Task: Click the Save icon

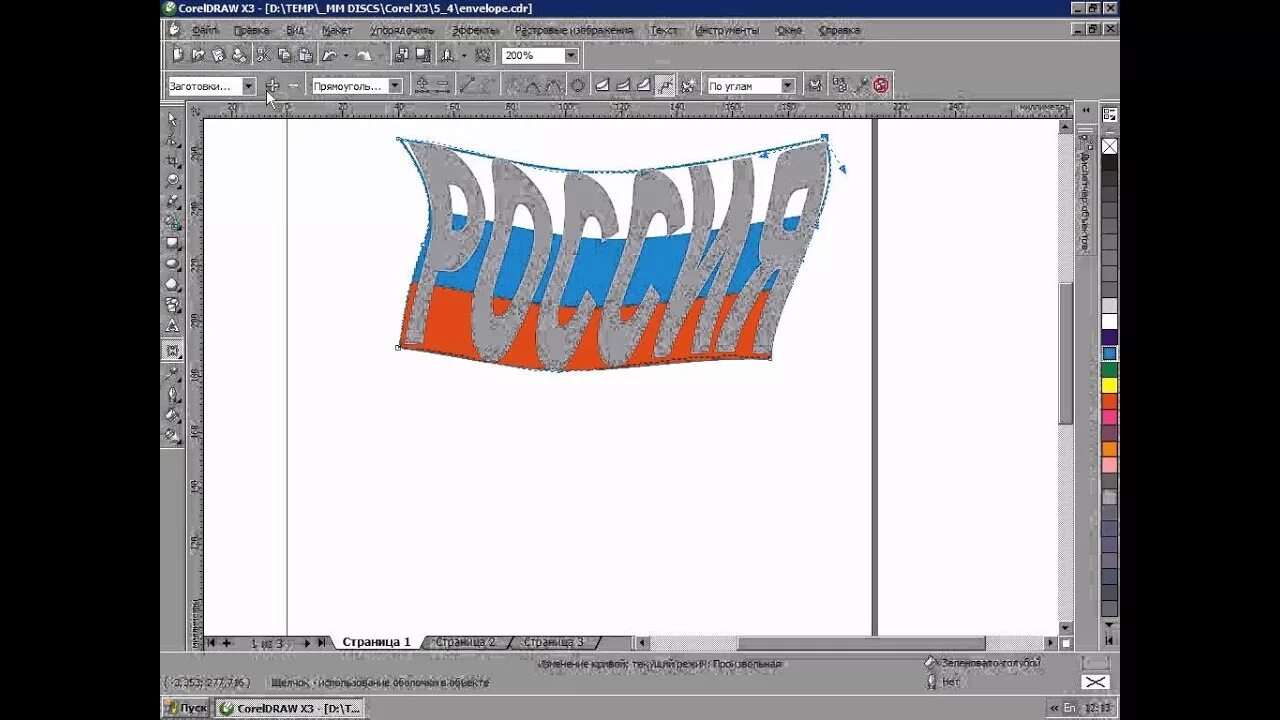Action: click(219, 55)
